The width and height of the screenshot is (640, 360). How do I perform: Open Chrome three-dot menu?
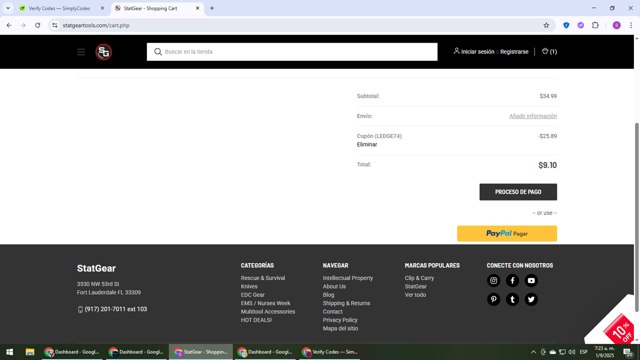point(631,25)
